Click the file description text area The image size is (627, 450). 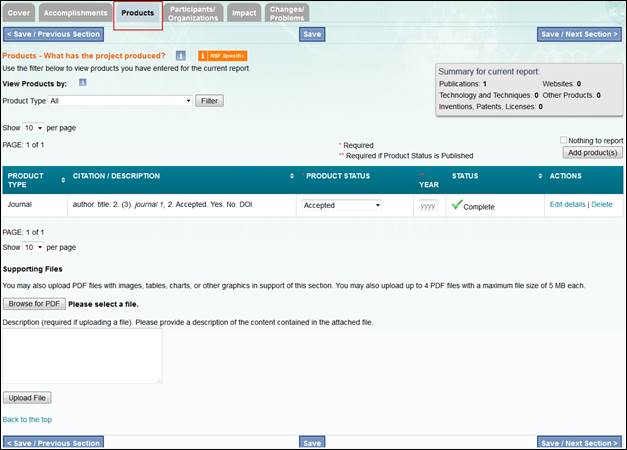coord(82,356)
